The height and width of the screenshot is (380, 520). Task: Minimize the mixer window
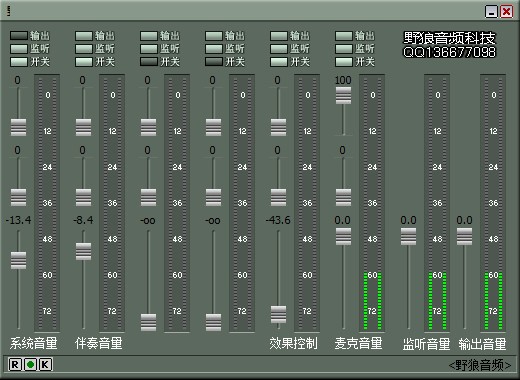click(x=491, y=12)
